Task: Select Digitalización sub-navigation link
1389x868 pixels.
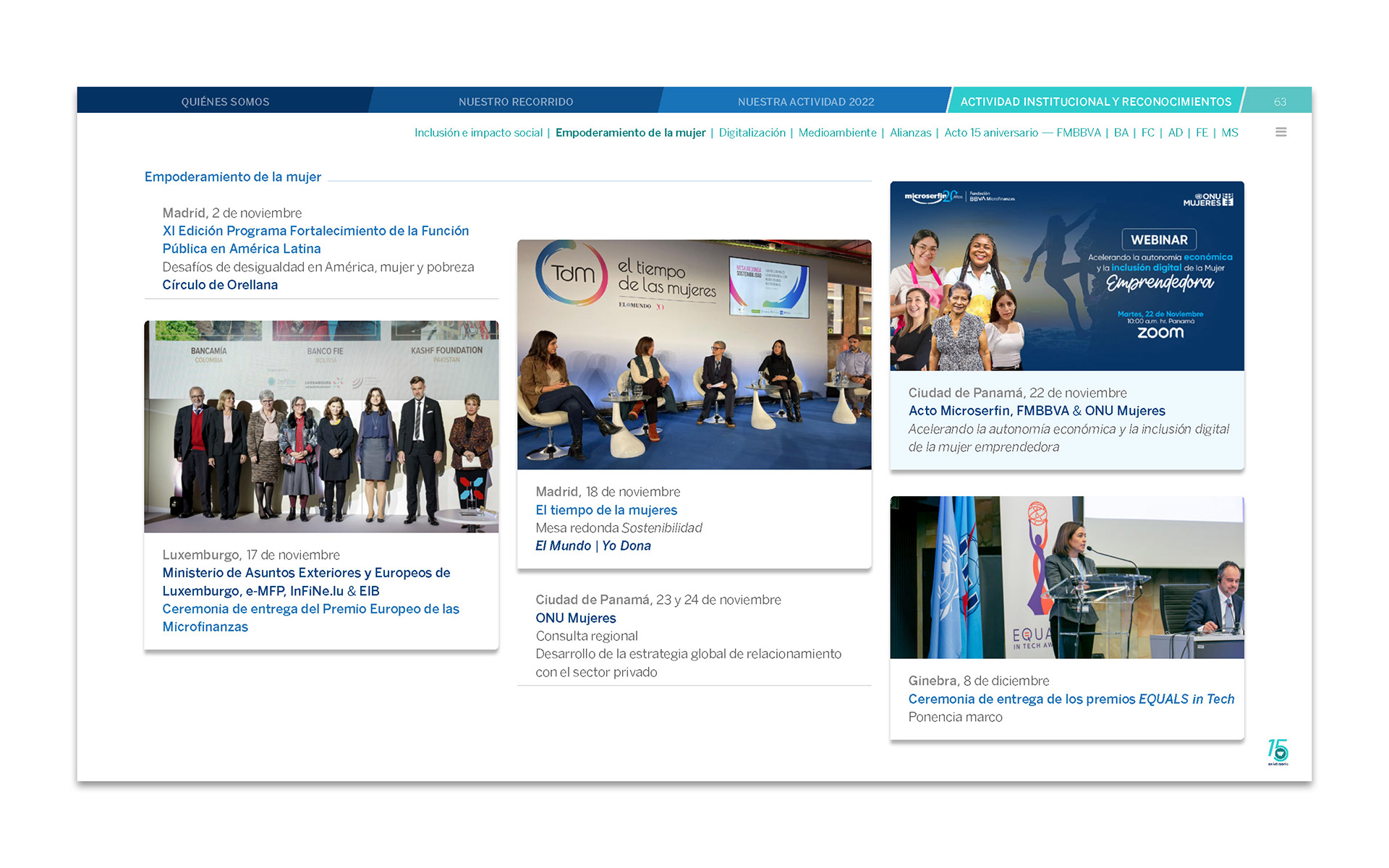Action: coord(752,133)
